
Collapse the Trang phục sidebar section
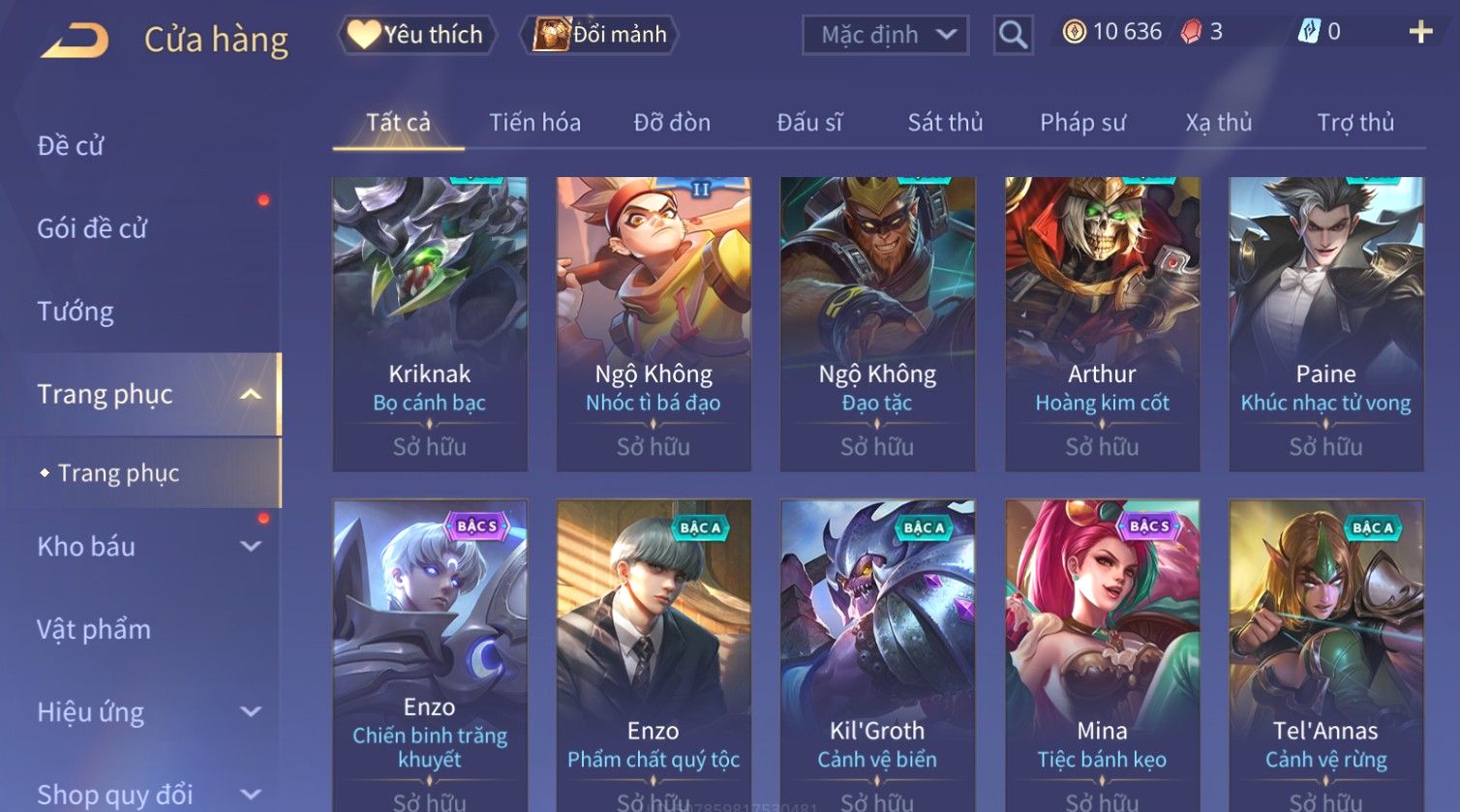tap(251, 394)
